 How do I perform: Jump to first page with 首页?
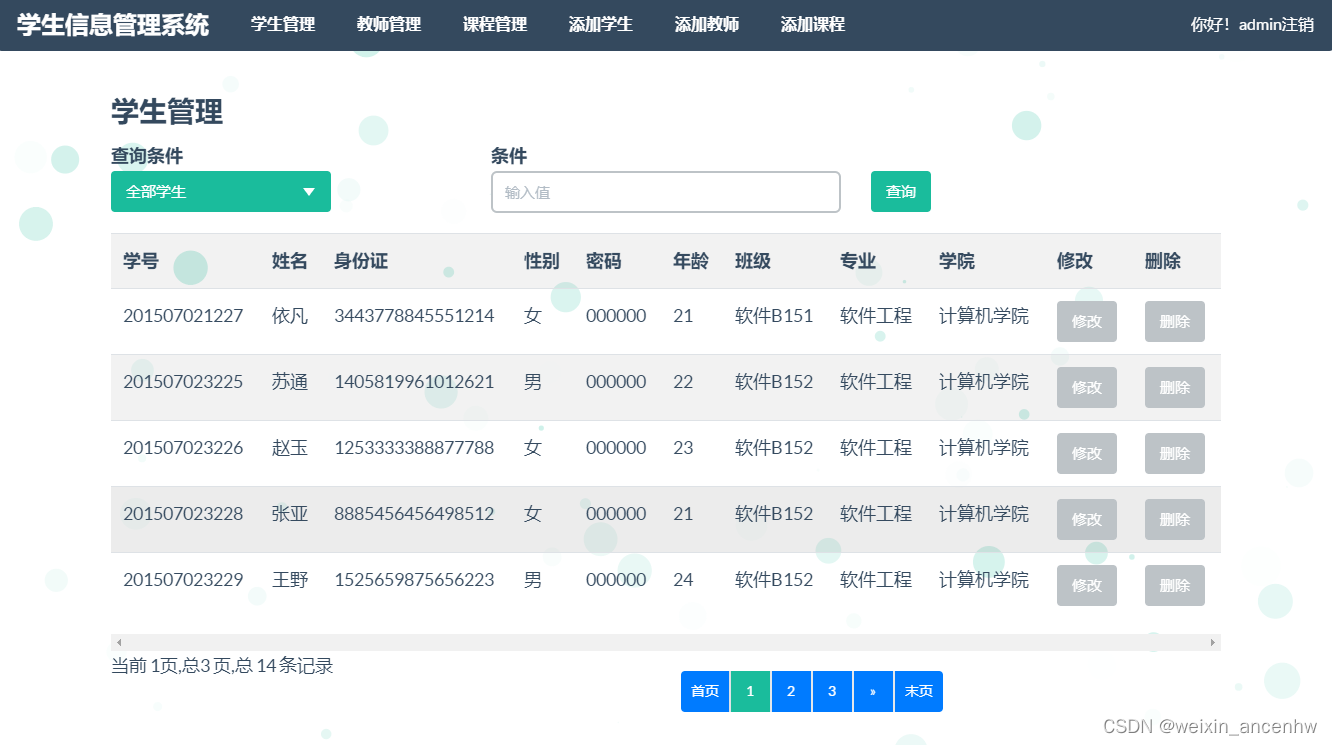coord(705,692)
